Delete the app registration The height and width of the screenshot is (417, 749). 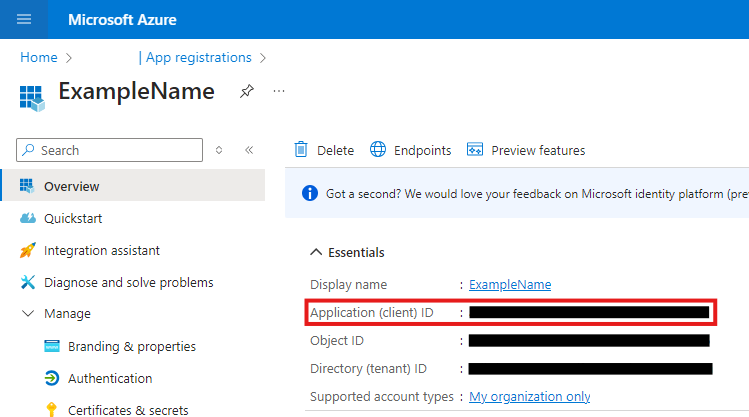pos(324,150)
